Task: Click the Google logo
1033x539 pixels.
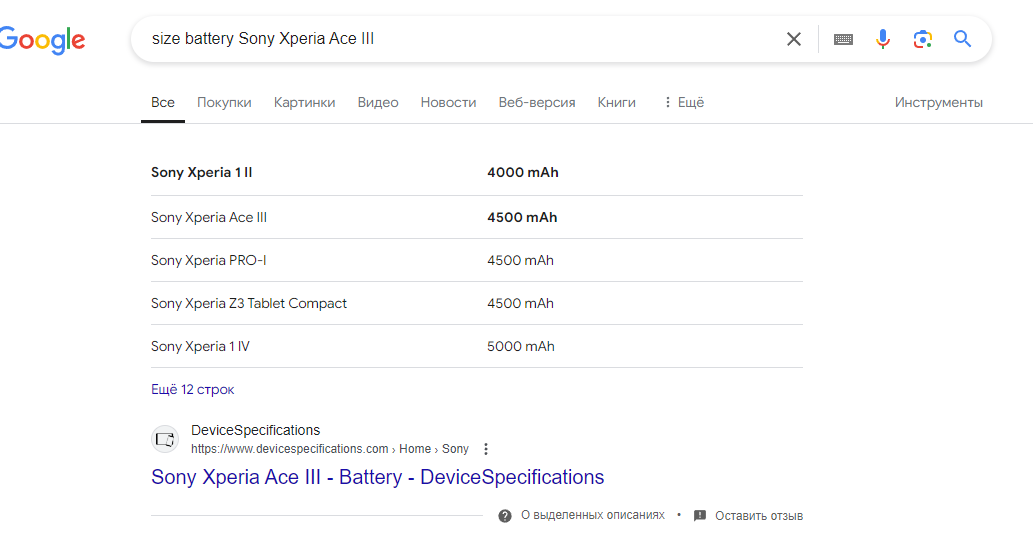Action: pyautogui.click(x=42, y=40)
